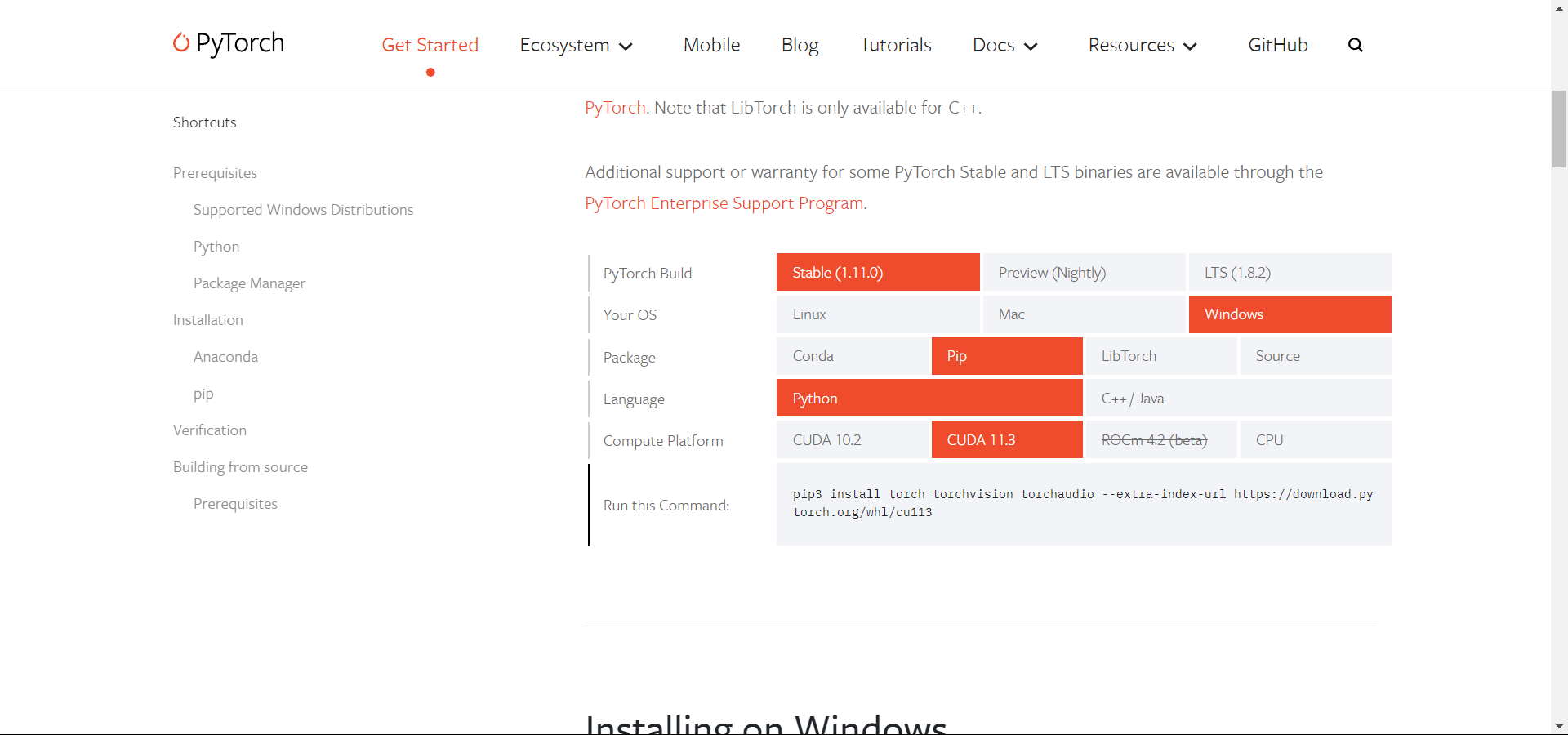Jump to the Installation shortcut

coord(207,320)
